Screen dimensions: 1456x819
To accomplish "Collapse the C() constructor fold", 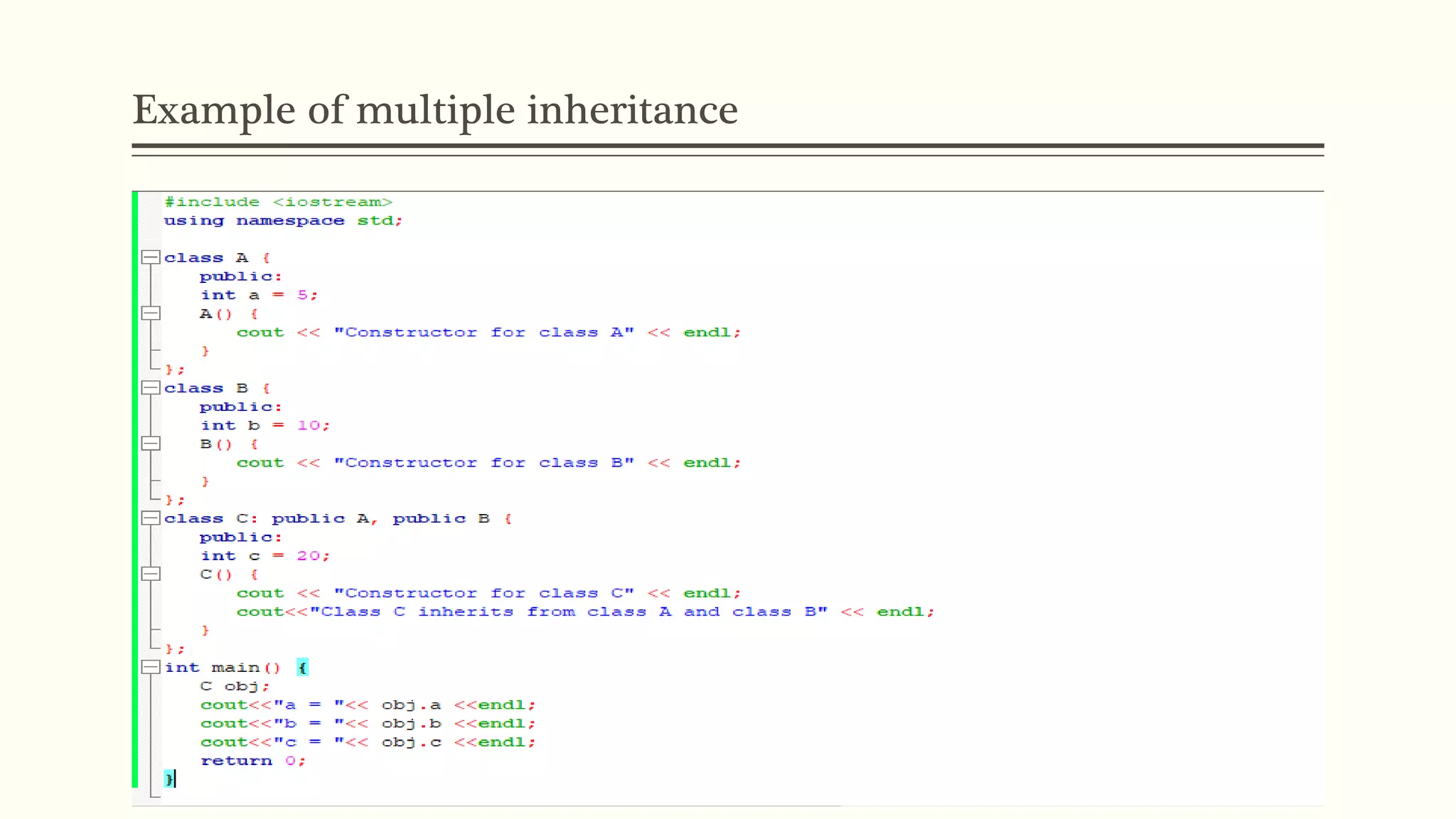I will point(150,574).
